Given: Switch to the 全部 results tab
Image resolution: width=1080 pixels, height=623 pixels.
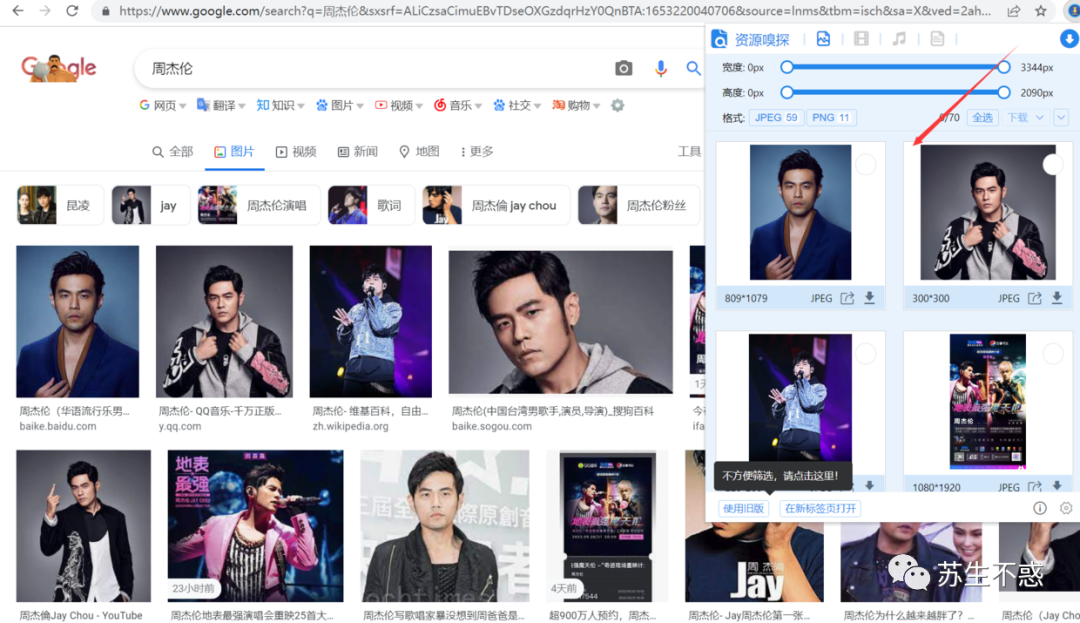Looking at the screenshot, I should tap(172, 151).
